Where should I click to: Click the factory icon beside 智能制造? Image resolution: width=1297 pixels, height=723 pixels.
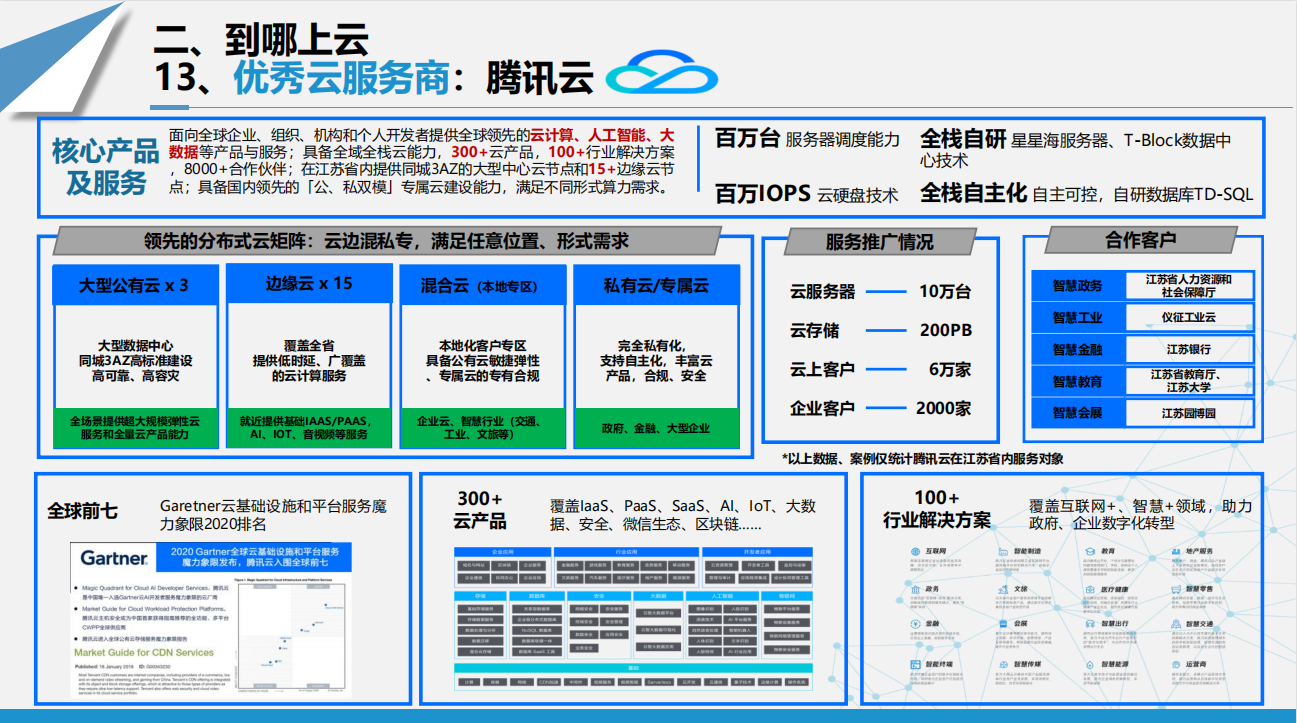(x=1001, y=552)
